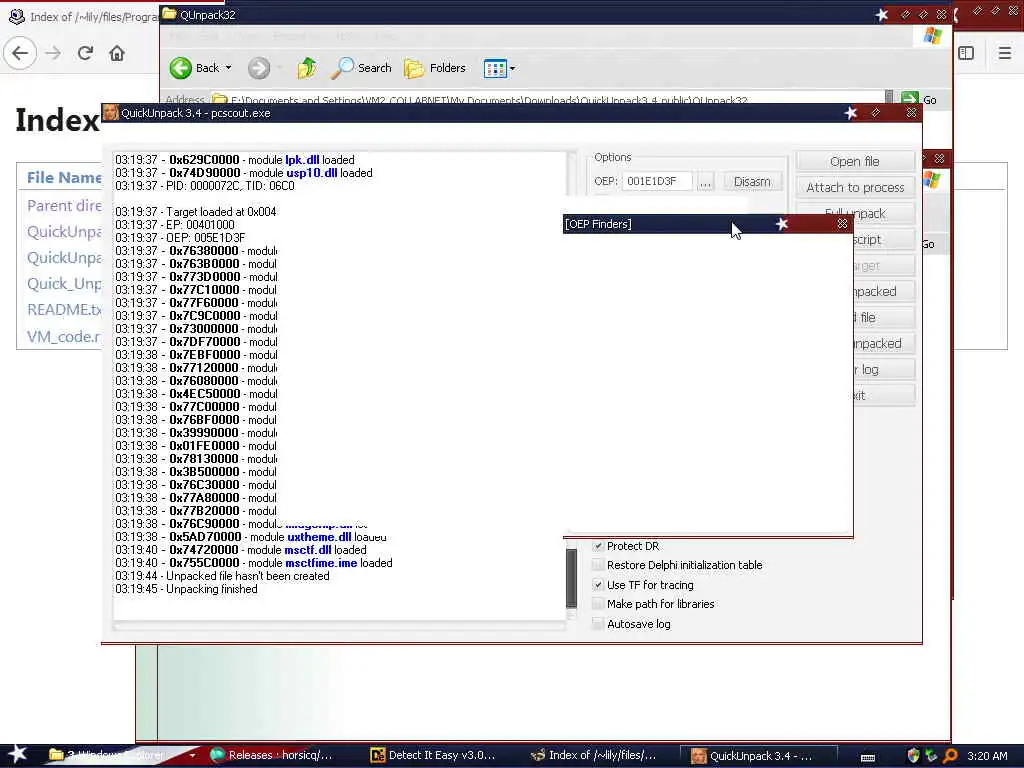Enable Restore Delphi initialization table

[598, 565]
